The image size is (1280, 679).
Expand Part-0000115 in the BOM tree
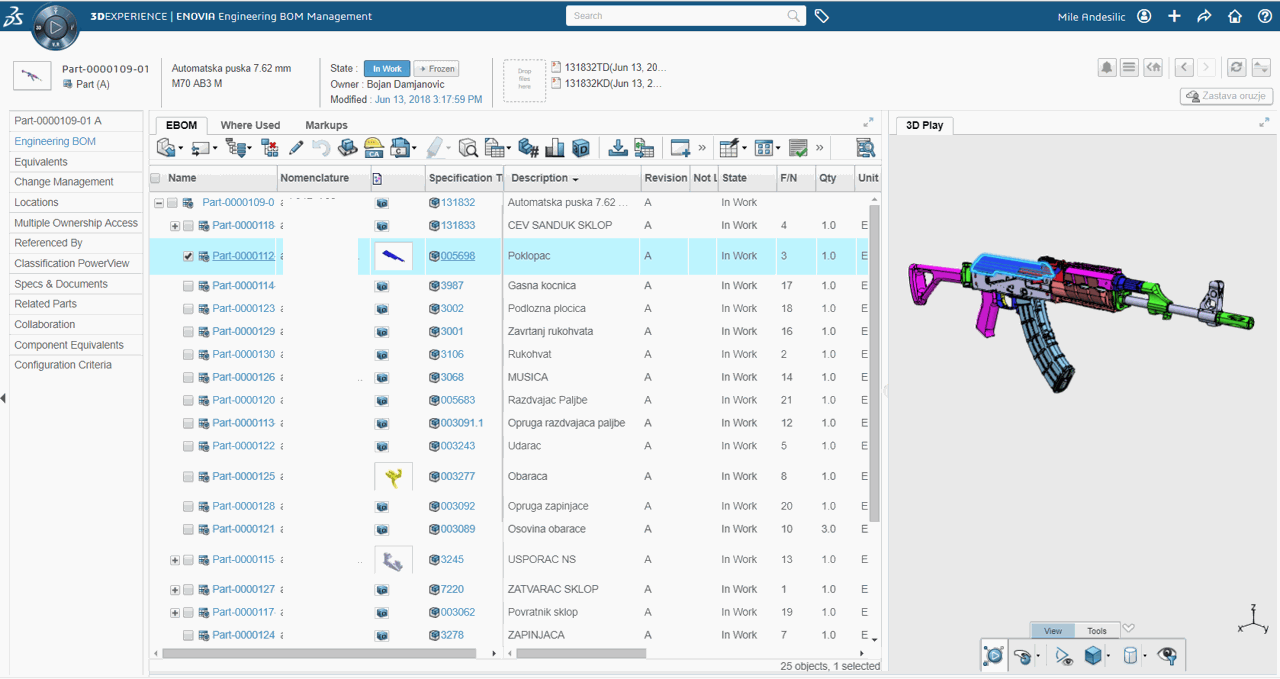click(175, 559)
